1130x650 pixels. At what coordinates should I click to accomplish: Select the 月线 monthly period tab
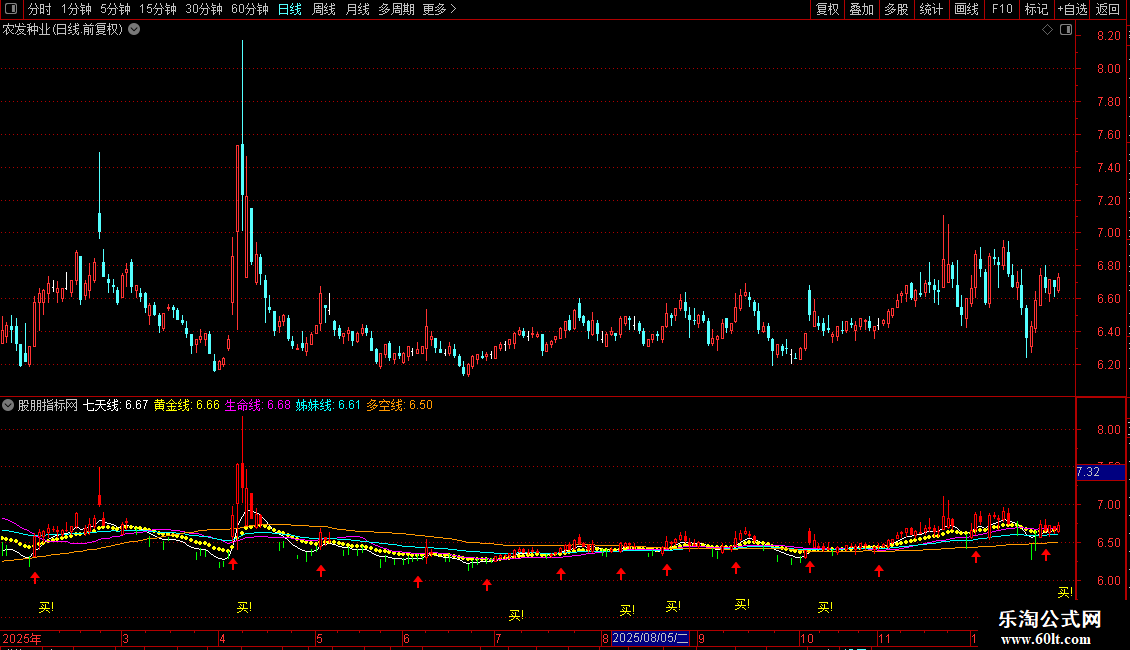(x=357, y=9)
